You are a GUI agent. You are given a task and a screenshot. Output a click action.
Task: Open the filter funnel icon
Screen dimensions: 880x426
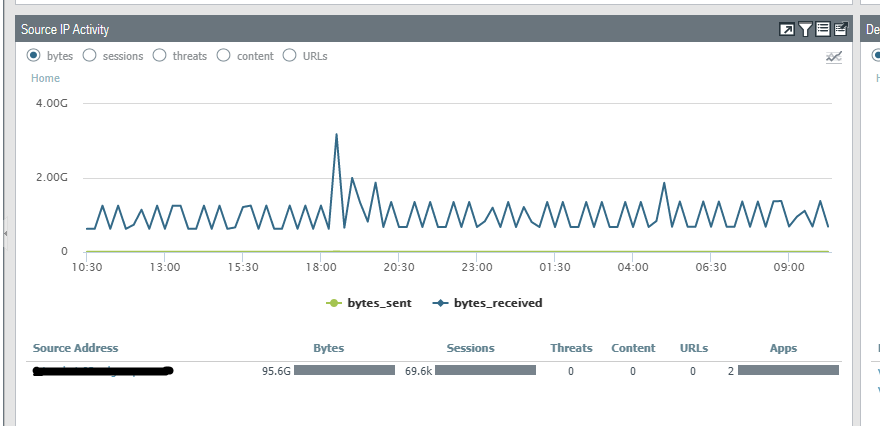click(805, 30)
